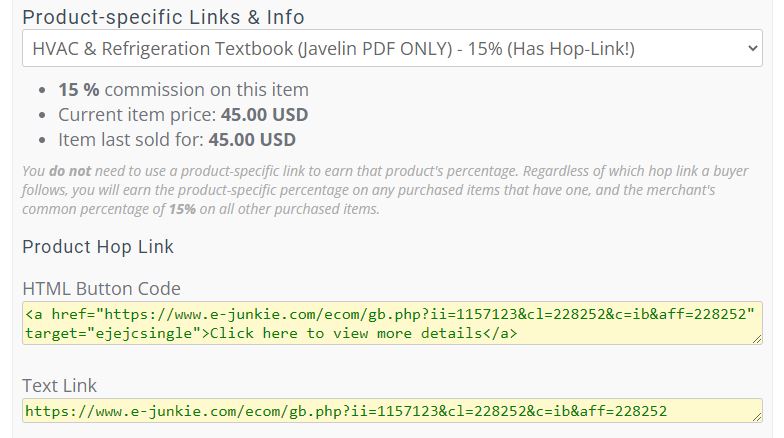The width and height of the screenshot is (784, 438).
Task: Click the "HTML Button Code" label
Action: click(x=102, y=288)
